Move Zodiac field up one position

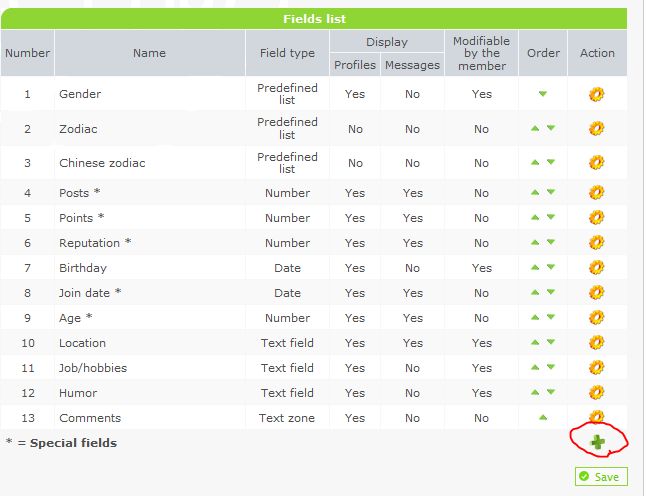click(x=535, y=128)
